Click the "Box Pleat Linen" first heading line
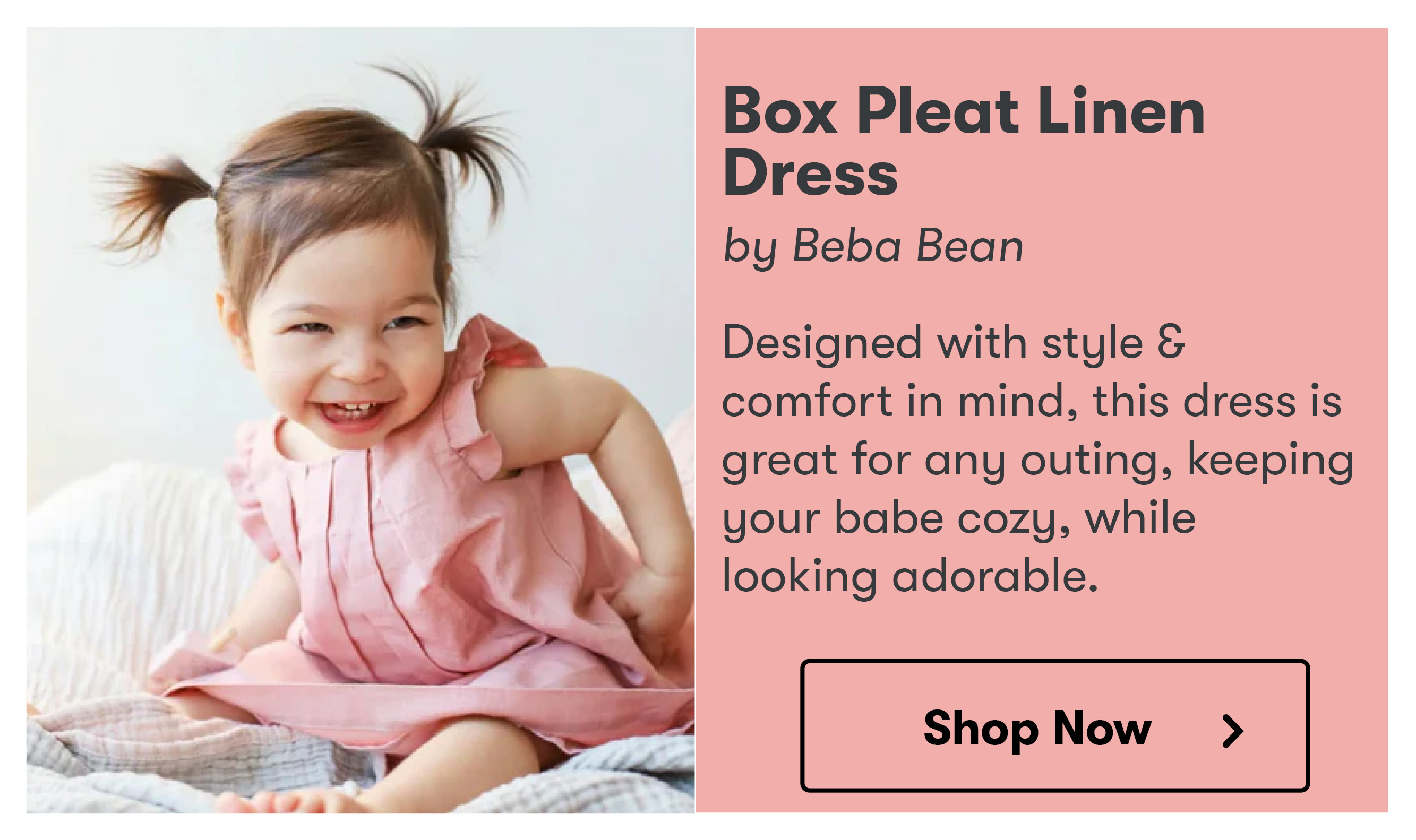 point(964,111)
